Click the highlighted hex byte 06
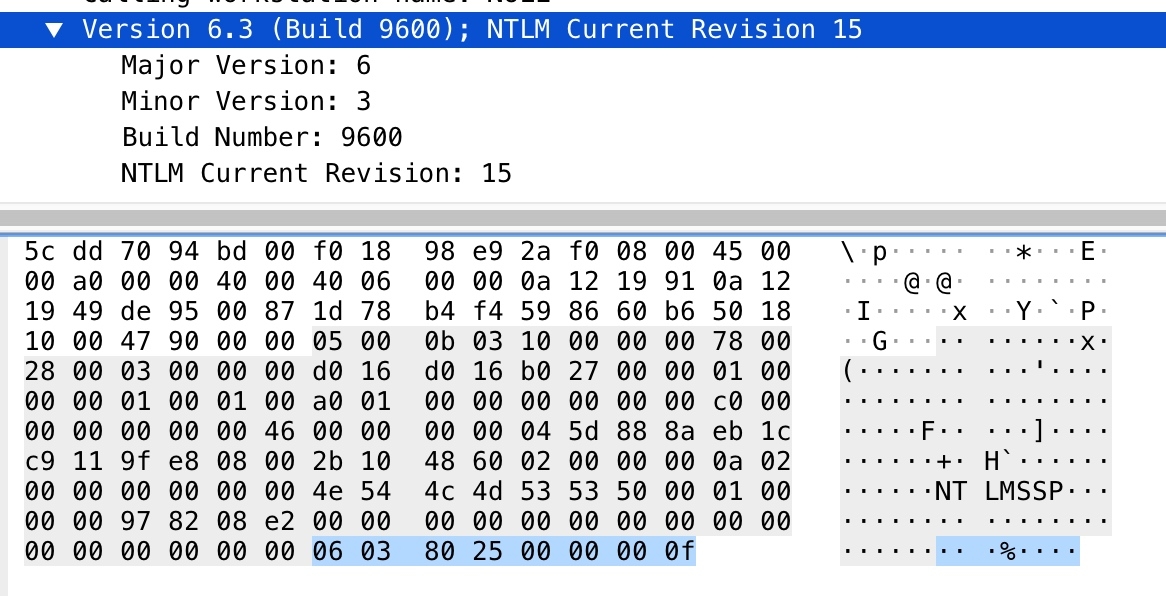The width and height of the screenshot is (1166, 596). click(327, 551)
